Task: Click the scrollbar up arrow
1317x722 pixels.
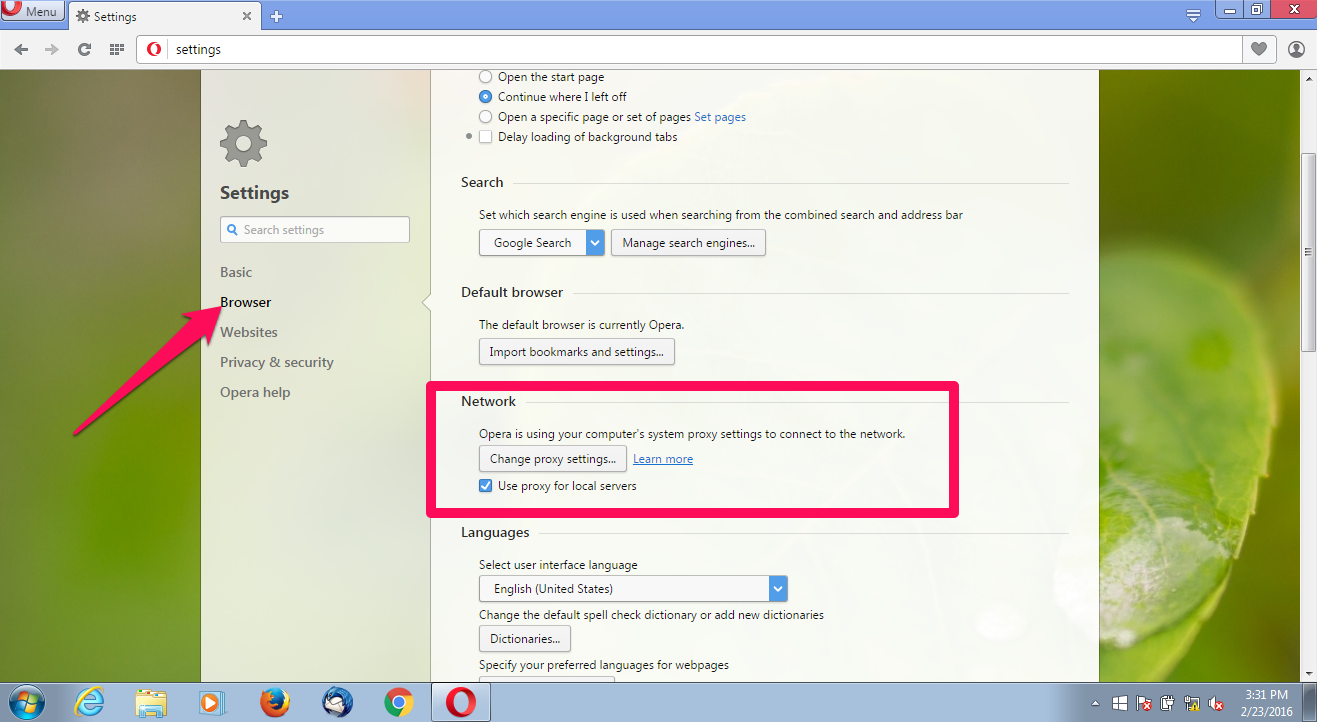Action: tap(1308, 79)
